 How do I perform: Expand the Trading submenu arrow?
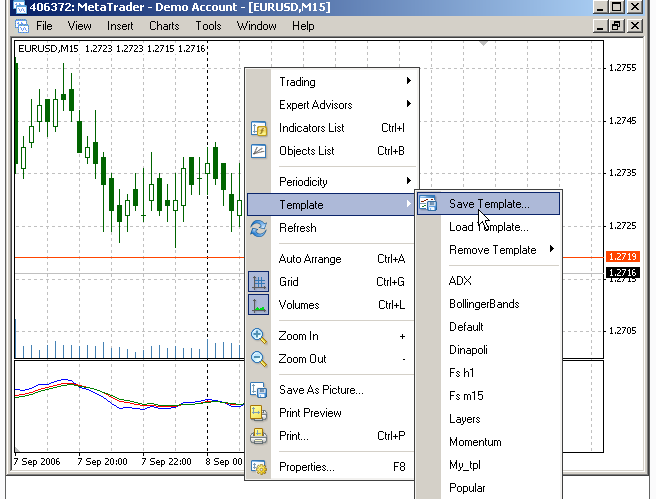[409, 81]
